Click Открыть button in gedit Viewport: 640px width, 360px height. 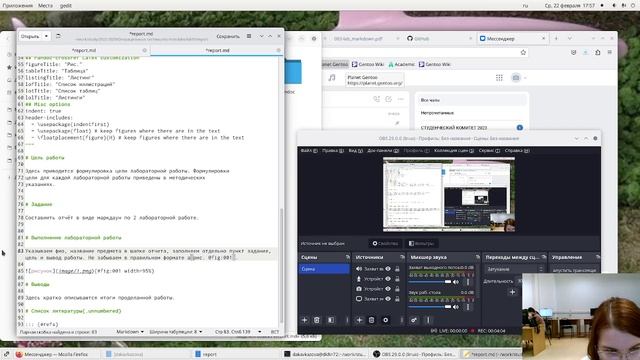pos(30,36)
